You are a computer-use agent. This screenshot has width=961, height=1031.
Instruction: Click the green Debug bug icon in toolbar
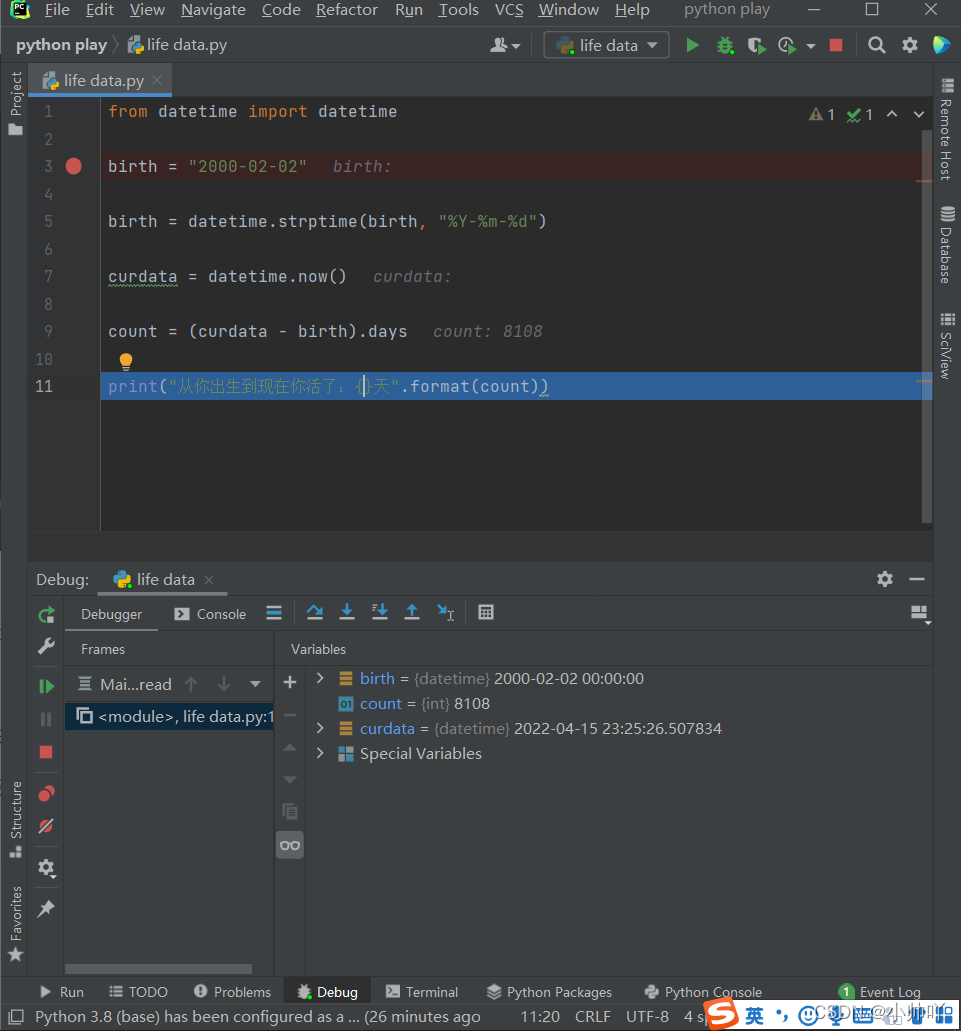click(x=725, y=45)
